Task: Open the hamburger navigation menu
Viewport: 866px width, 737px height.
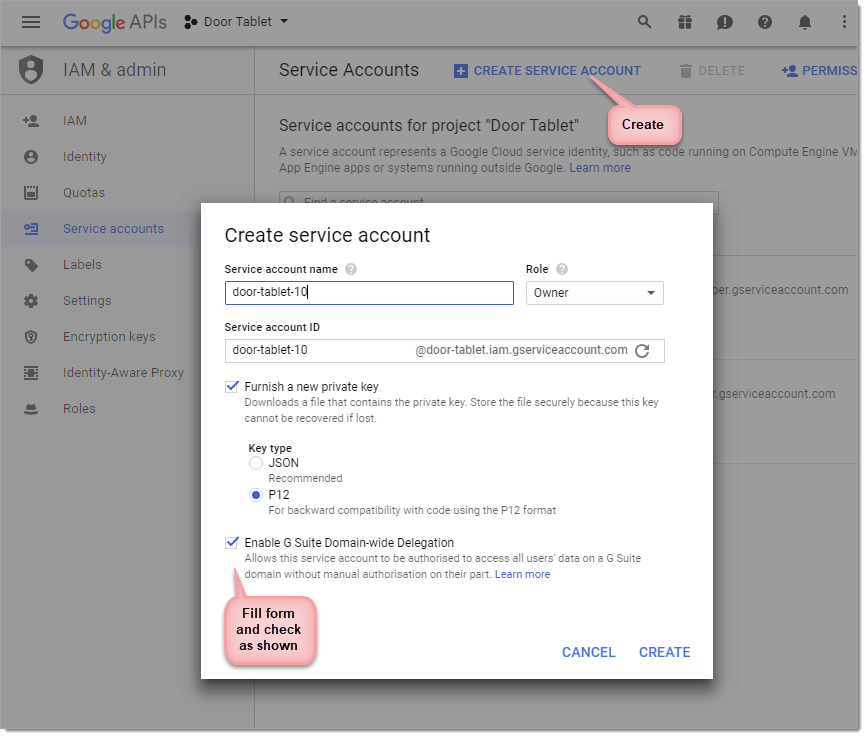Action: (x=31, y=22)
